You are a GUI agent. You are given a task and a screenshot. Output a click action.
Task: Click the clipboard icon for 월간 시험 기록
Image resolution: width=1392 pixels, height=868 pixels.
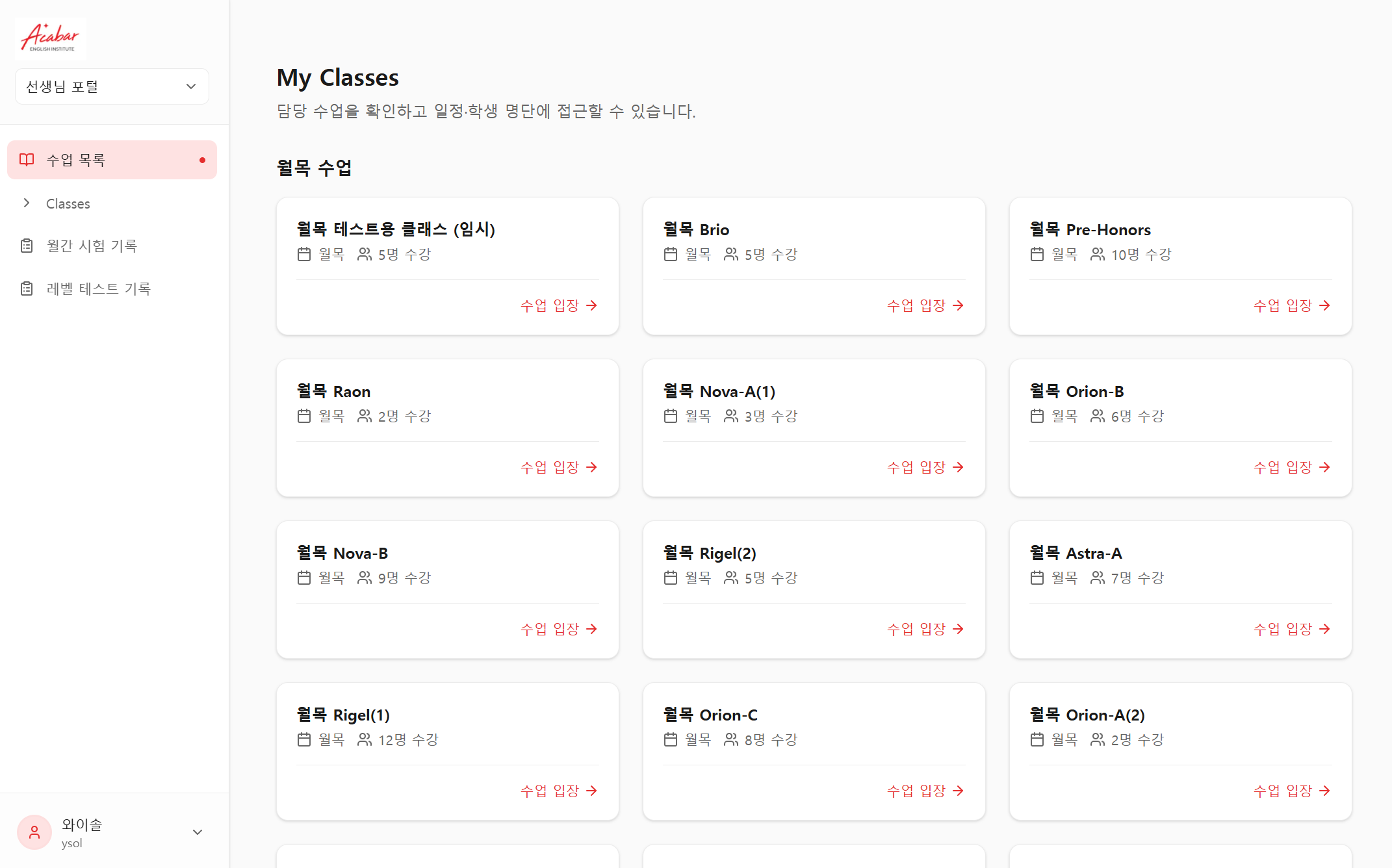[27, 246]
